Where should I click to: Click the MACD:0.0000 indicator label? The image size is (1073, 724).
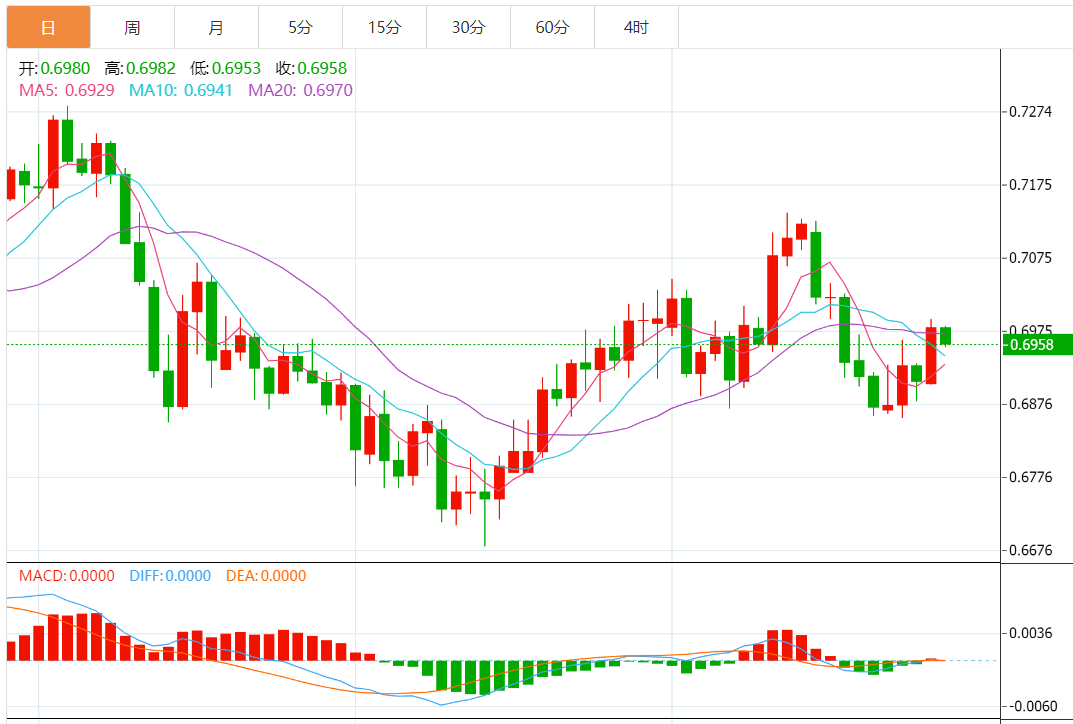click(x=67, y=576)
